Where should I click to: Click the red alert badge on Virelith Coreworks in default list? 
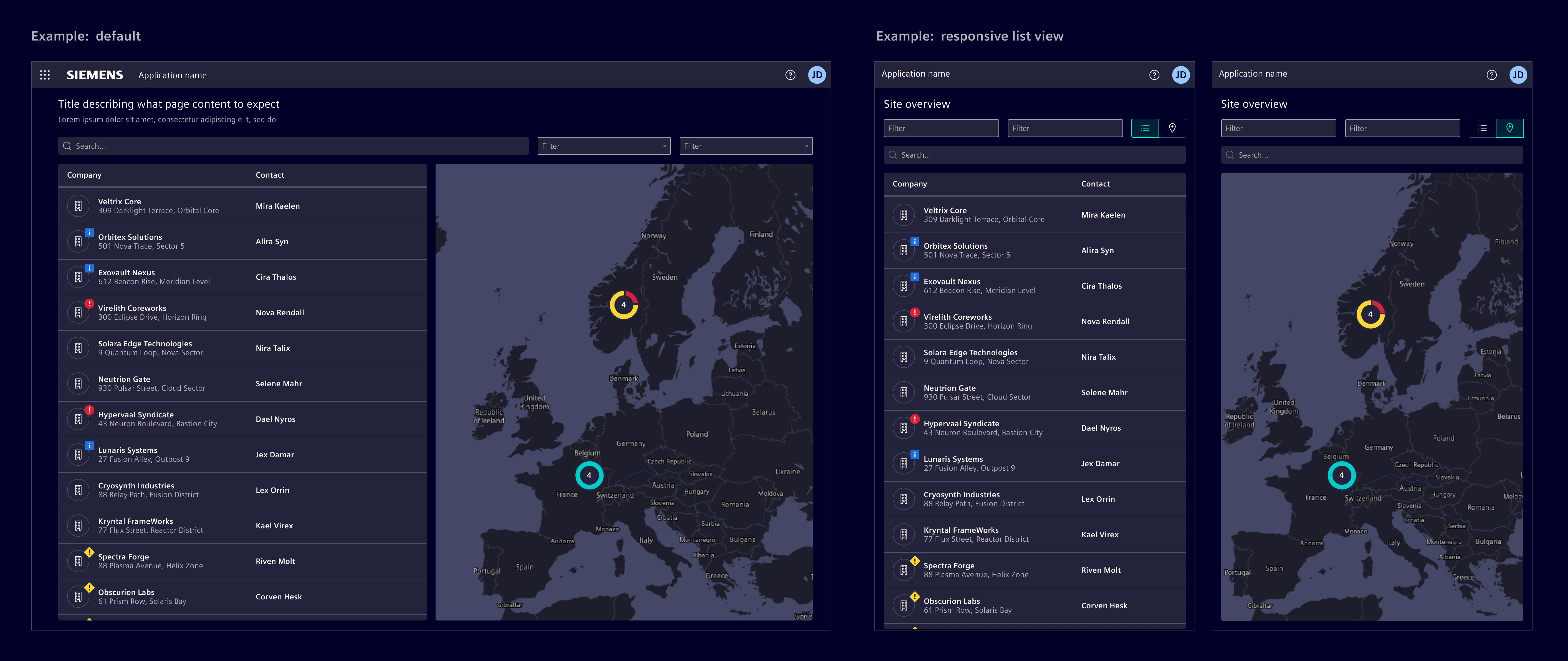click(x=90, y=303)
